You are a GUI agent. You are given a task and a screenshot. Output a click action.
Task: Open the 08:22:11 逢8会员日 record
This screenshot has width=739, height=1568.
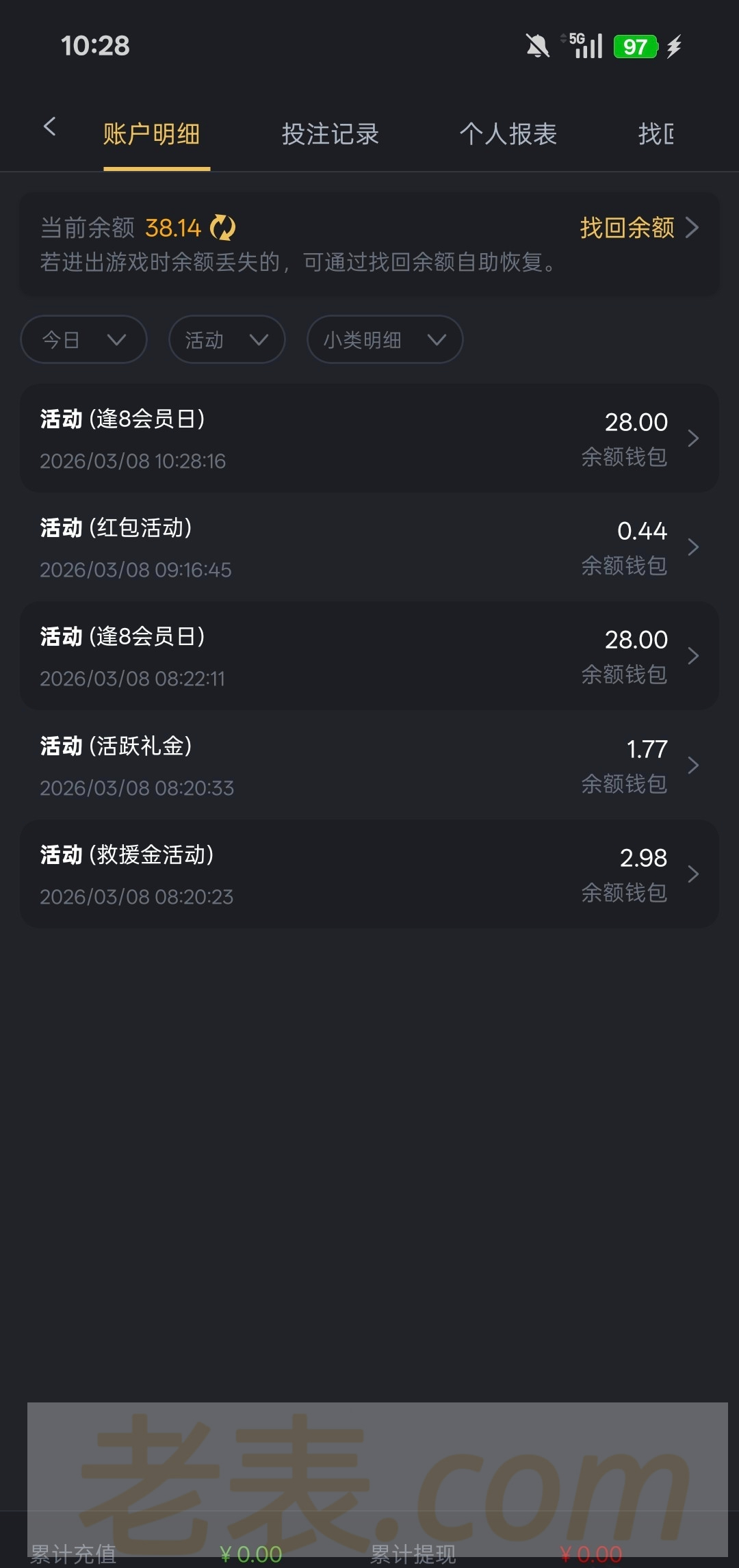[369, 656]
